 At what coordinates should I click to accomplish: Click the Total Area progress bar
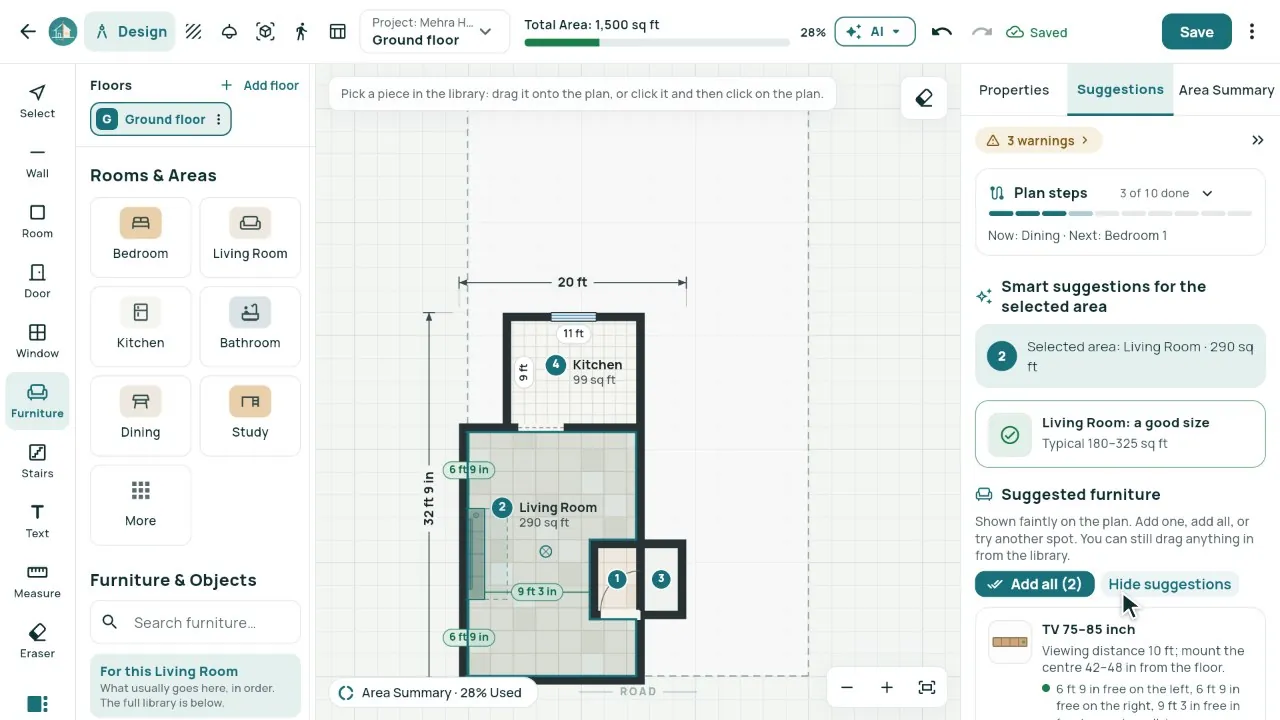(657, 43)
